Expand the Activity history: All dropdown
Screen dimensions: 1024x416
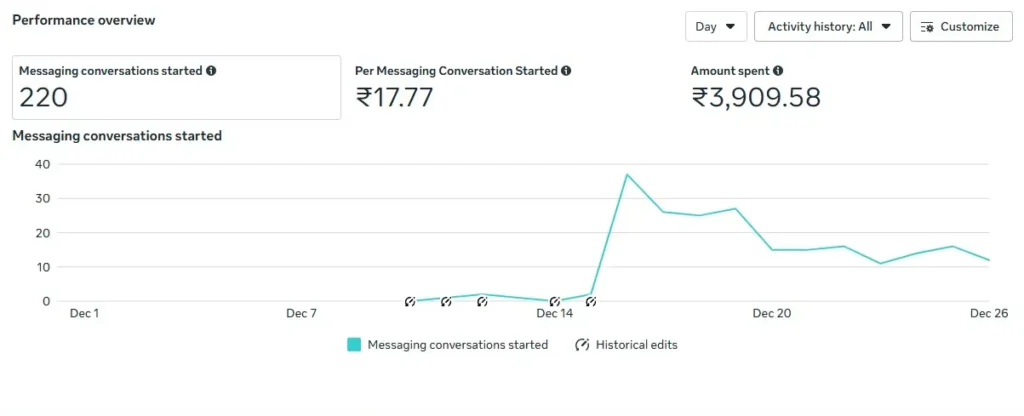tap(828, 27)
